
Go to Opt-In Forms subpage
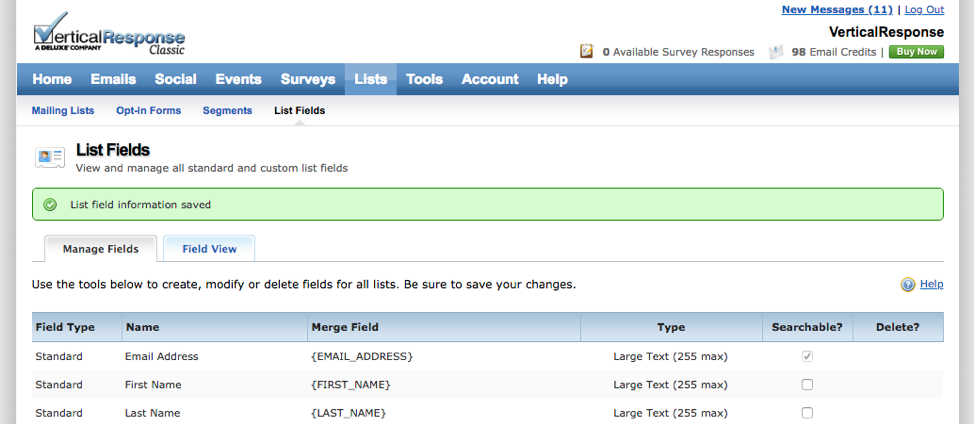[148, 111]
